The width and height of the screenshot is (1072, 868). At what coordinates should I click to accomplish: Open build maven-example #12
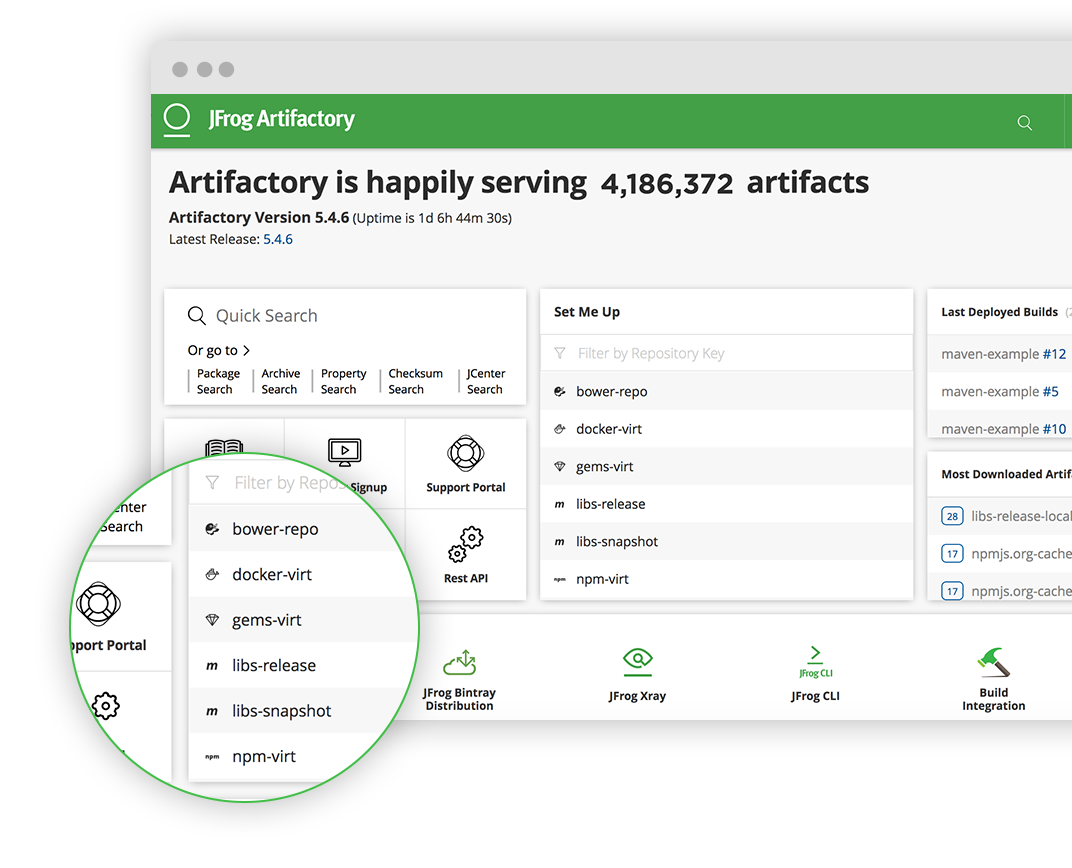(x=1004, y=354)
